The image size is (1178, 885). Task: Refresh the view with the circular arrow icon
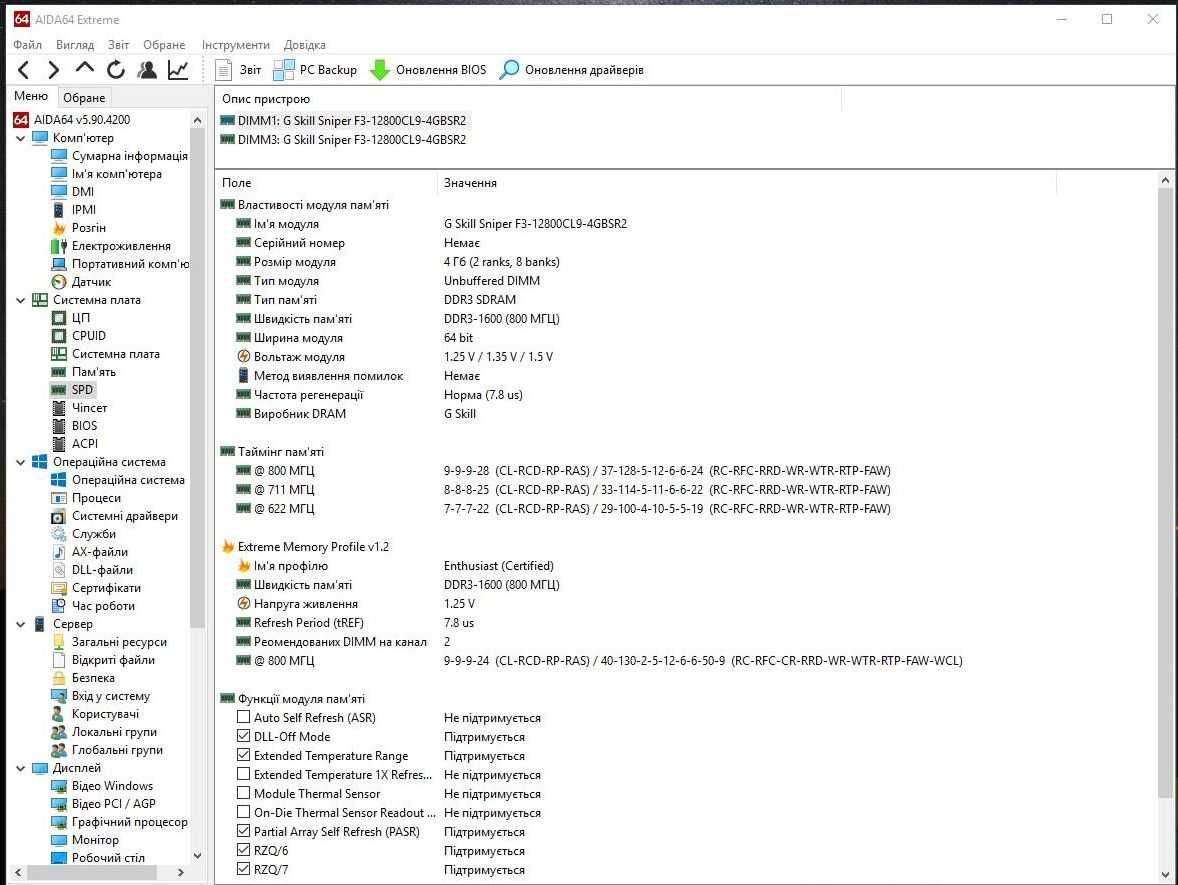(116, 70)
